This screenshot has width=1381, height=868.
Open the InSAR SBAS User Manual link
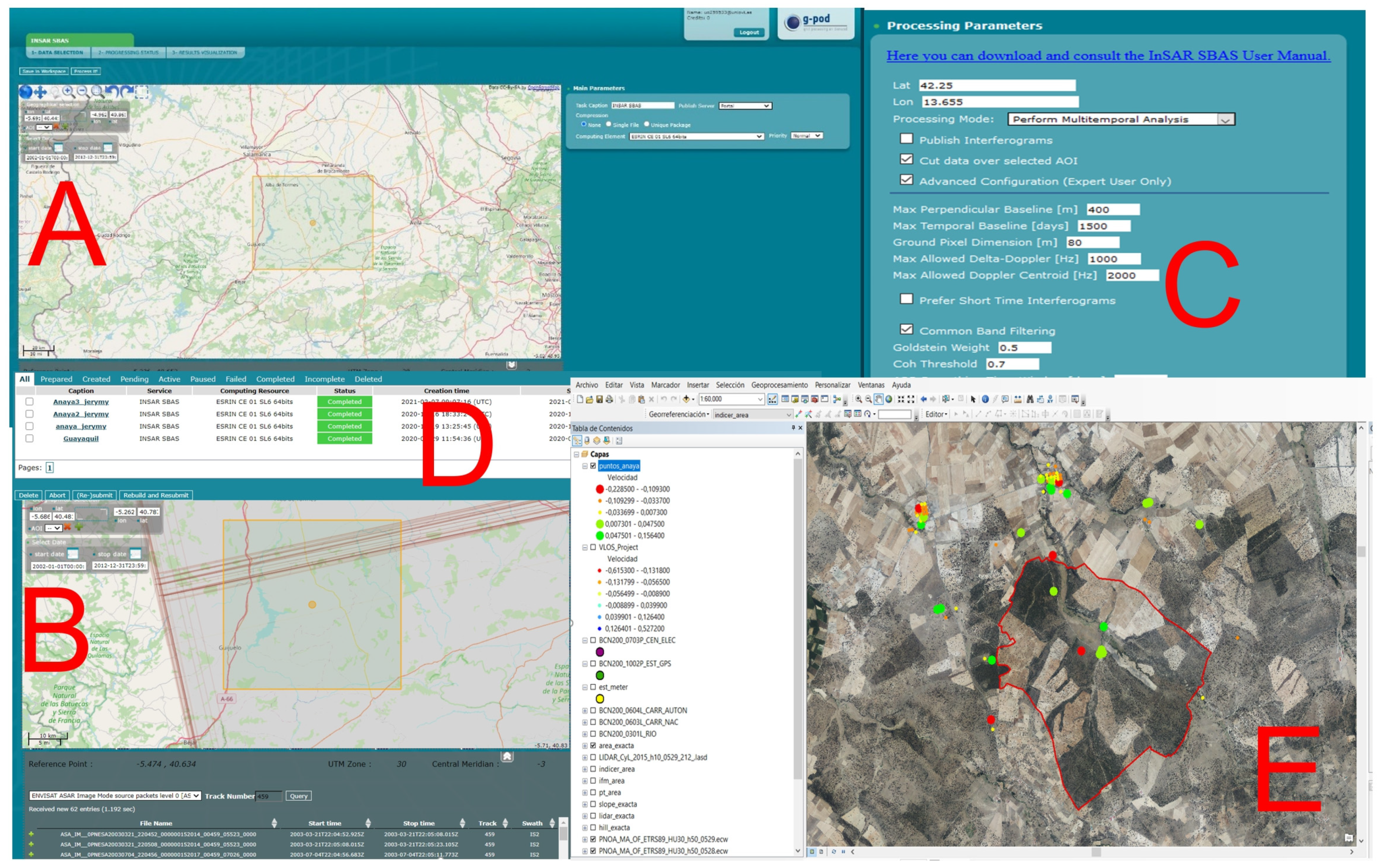tap(1108, 56)
